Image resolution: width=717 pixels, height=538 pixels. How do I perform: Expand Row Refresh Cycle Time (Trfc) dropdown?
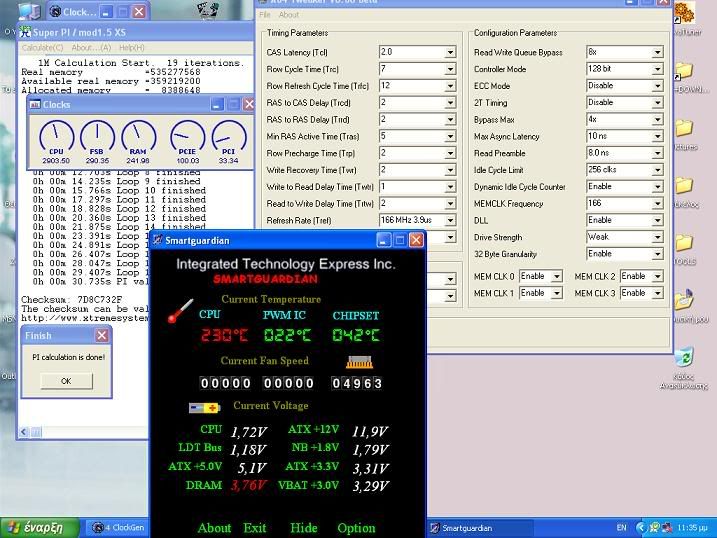[450, 86]
